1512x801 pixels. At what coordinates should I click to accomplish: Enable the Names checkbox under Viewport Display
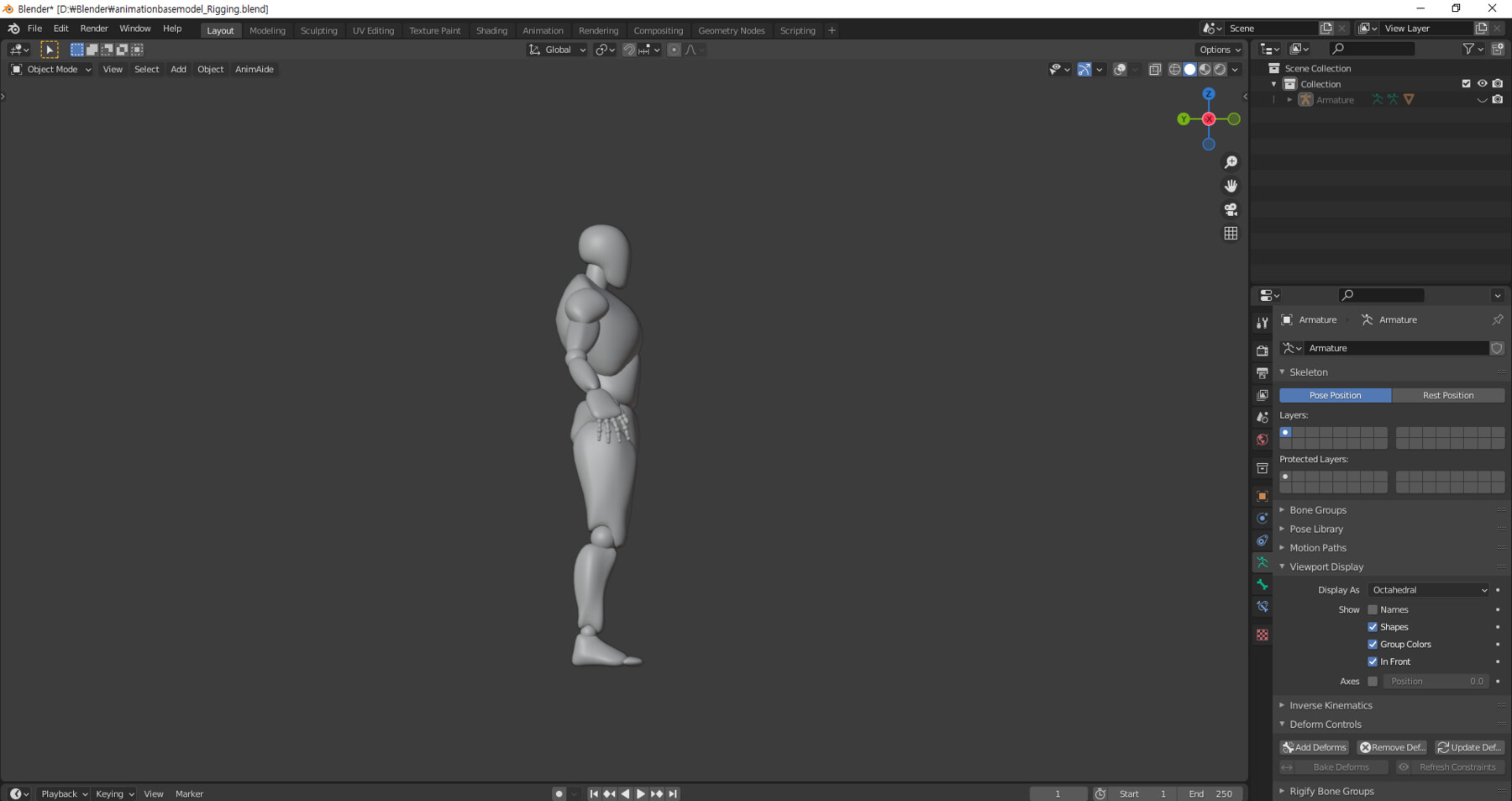1373,609
